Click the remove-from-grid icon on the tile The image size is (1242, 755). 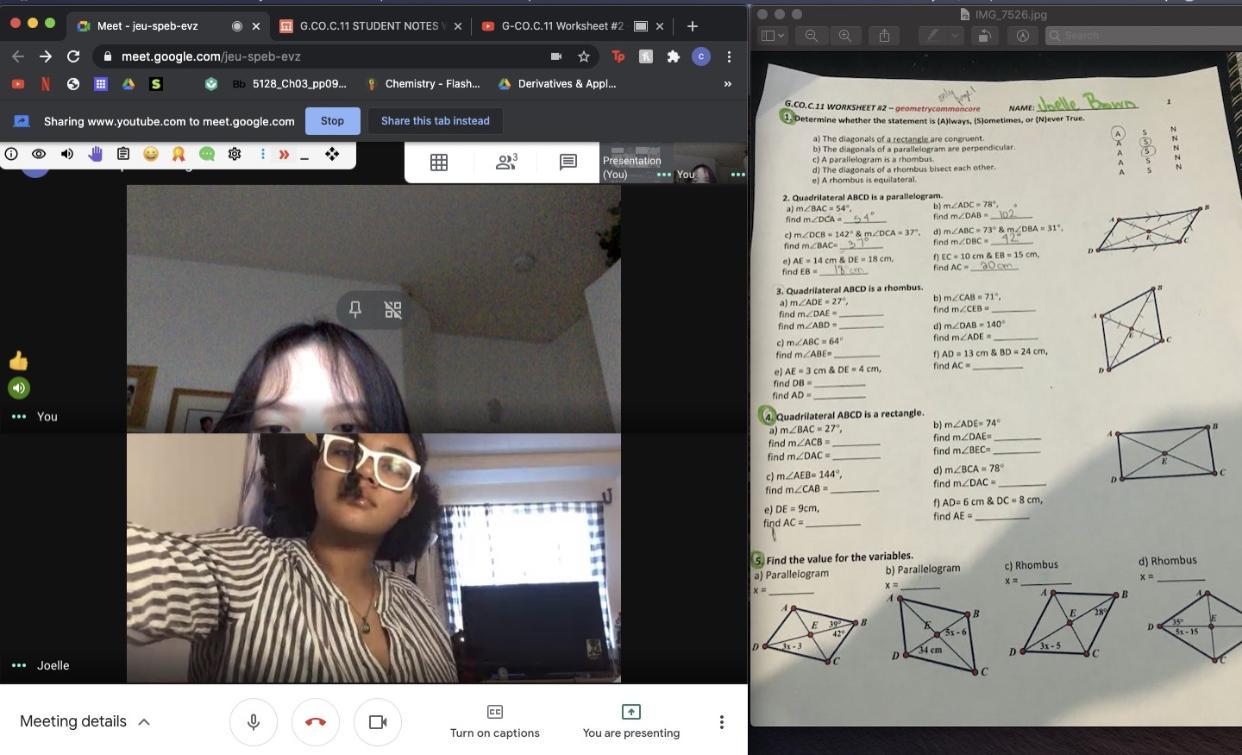coord(393,309)
